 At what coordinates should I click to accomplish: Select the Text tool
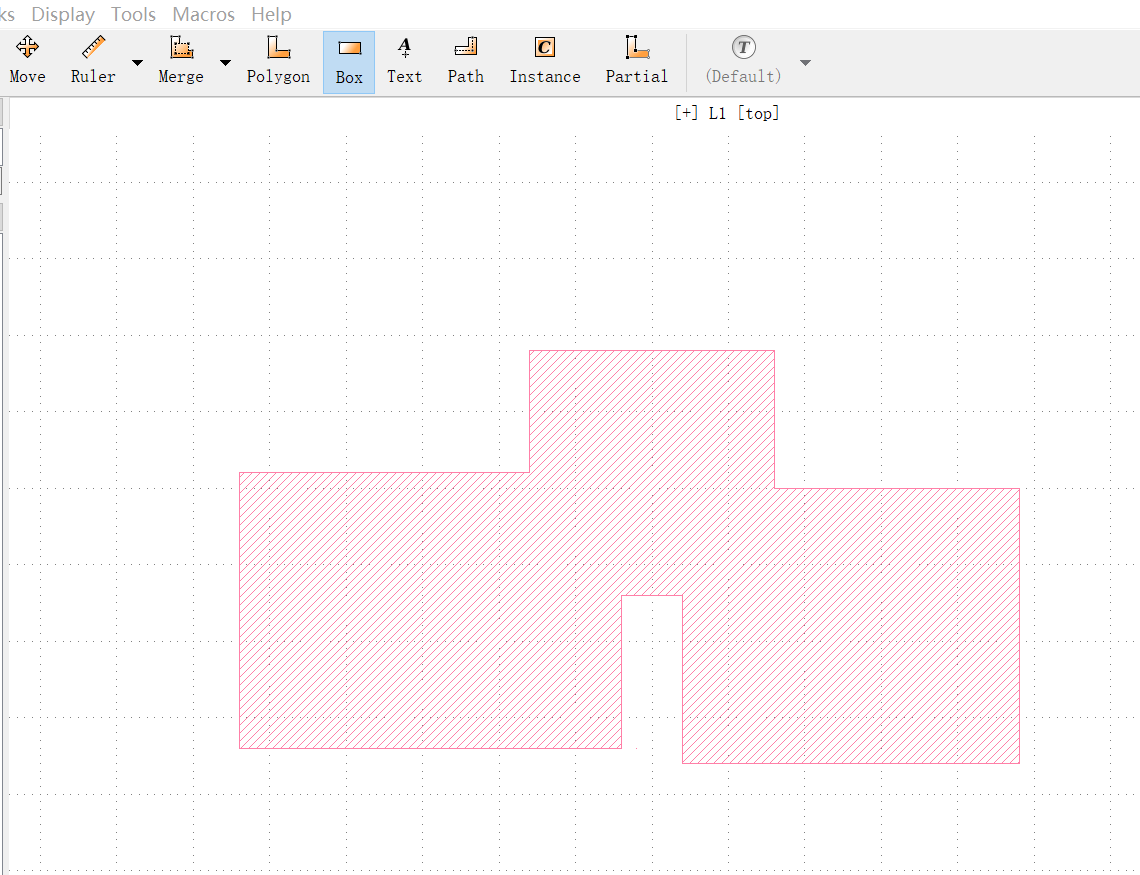click(404, 62)
